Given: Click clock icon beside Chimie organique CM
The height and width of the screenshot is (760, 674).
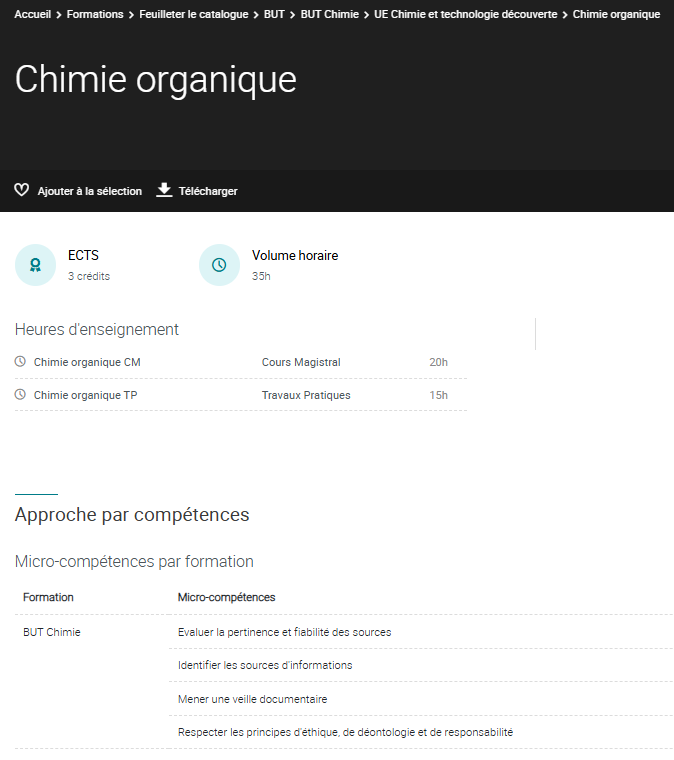Looking at the screenshot, I should (x=21, y=362).
